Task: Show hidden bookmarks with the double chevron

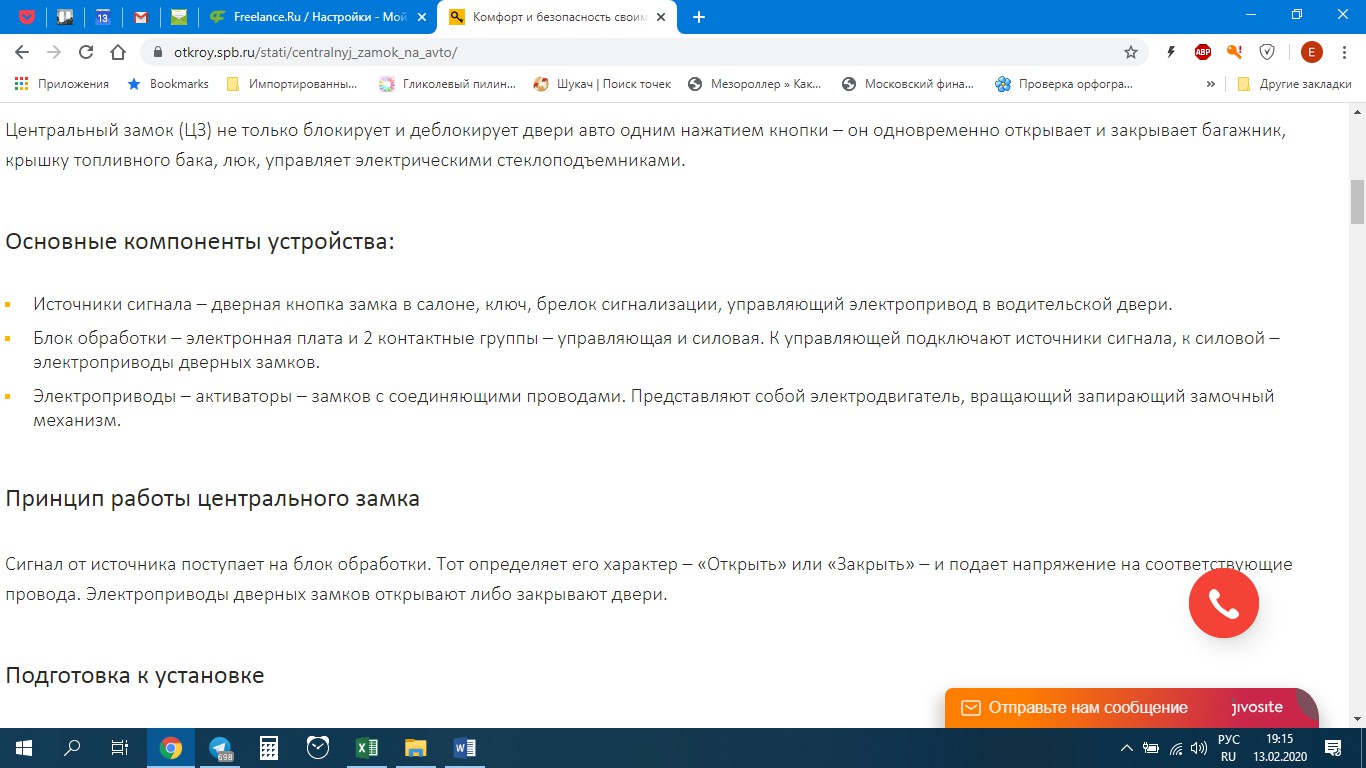Action: [1211, 84]
